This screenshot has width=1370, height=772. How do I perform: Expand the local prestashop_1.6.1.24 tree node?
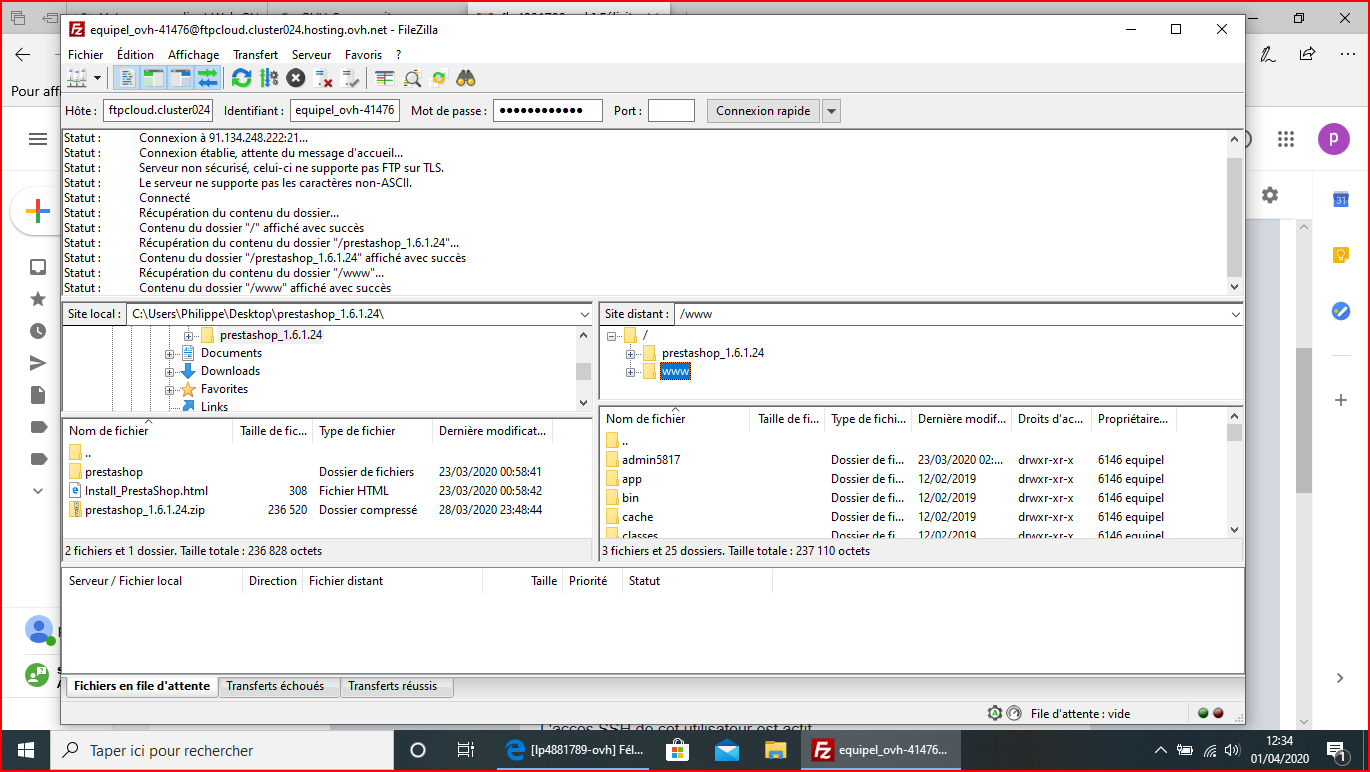[x=189, y=335]
